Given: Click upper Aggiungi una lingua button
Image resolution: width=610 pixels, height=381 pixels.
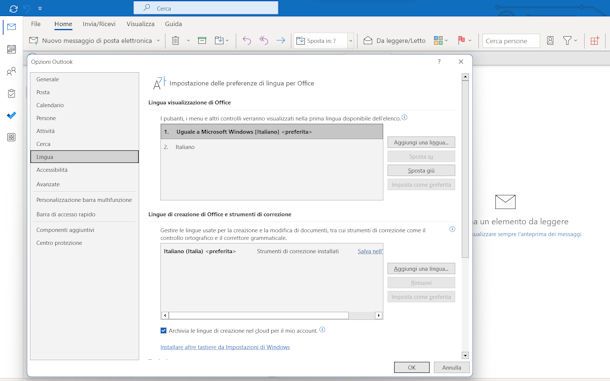Looking at the screenshot, I should tap(421, 142).
